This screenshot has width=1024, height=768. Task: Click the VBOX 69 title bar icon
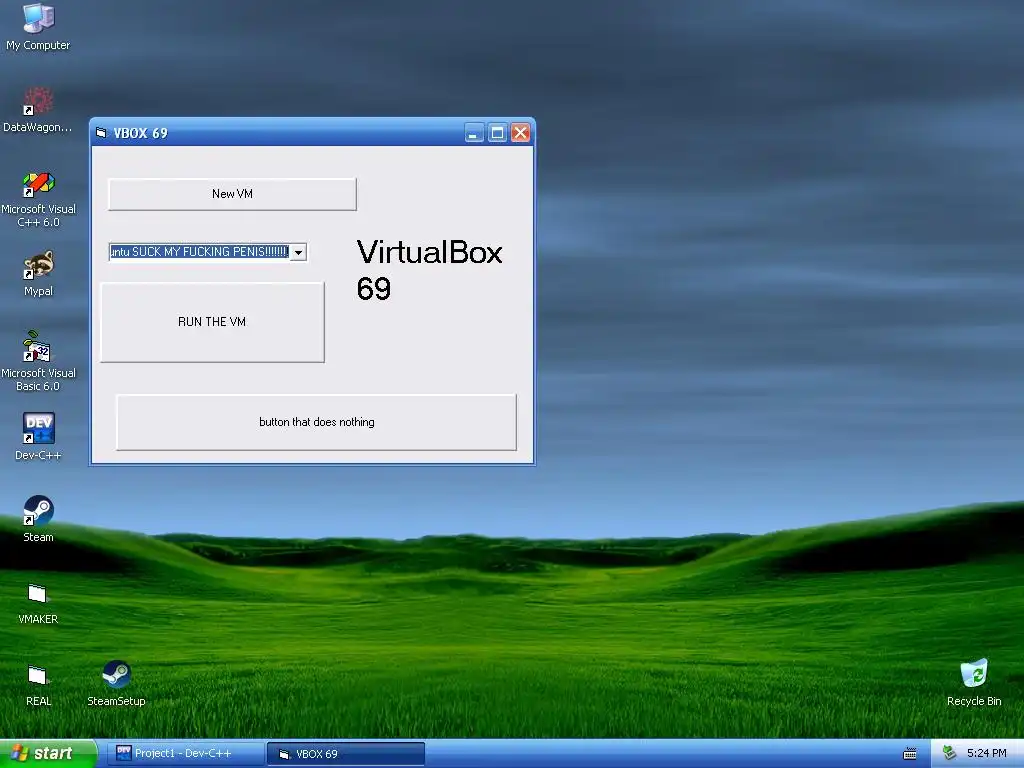pos(101,133)
